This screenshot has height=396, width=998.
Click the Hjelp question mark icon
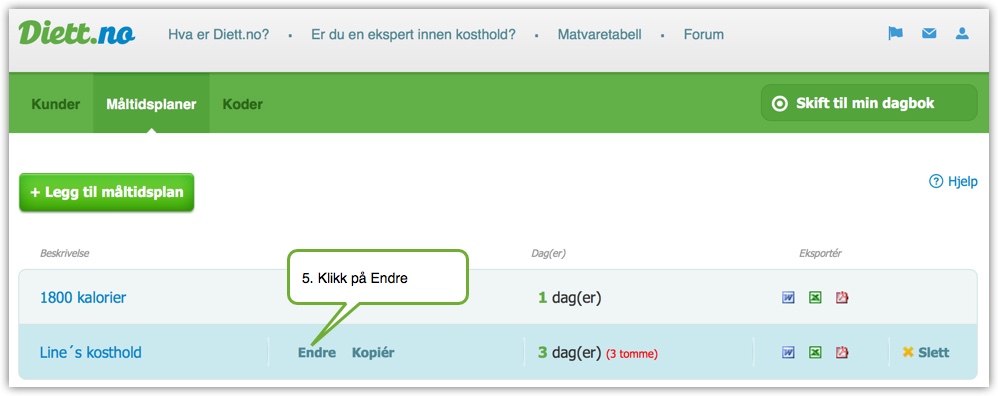click(x=936, y=181)
